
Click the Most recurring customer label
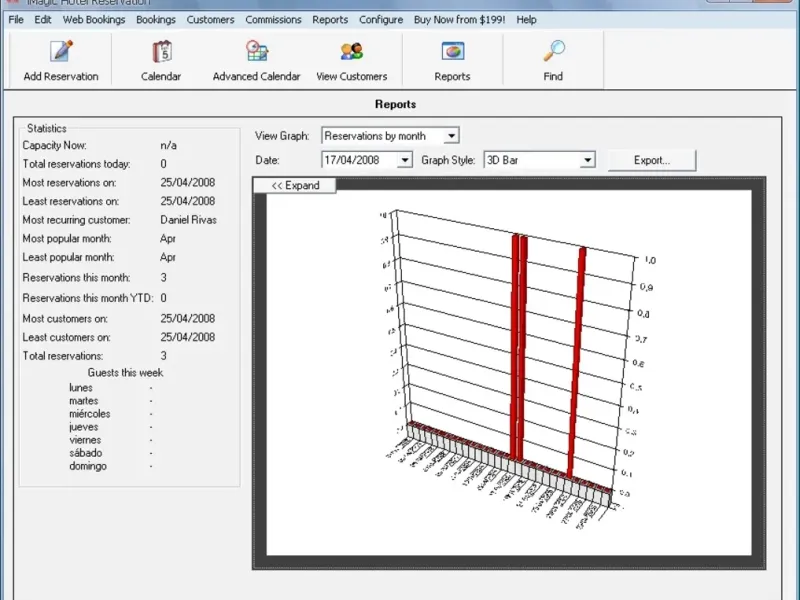(x=76, y=220)
